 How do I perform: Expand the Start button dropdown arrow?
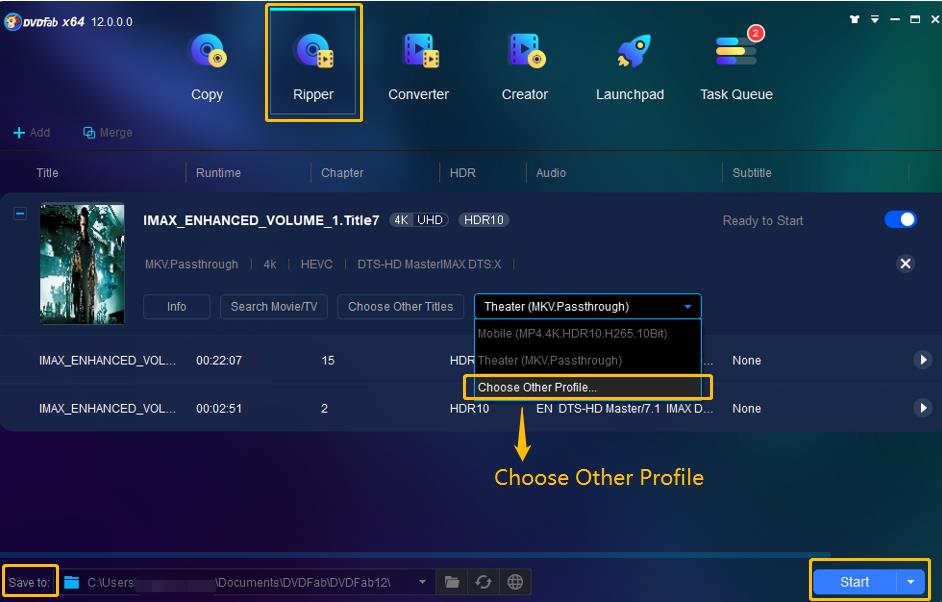point(911,582)
